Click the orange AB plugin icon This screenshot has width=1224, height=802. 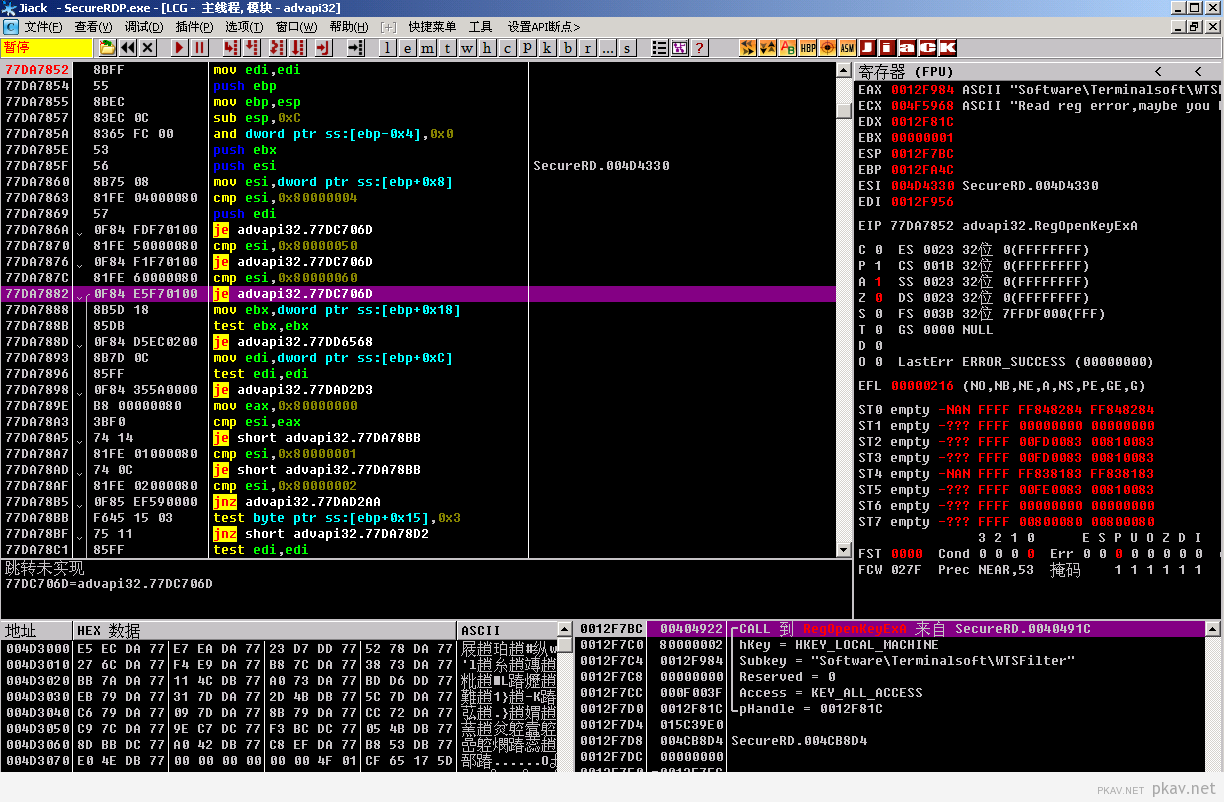[x=788, y=47]
